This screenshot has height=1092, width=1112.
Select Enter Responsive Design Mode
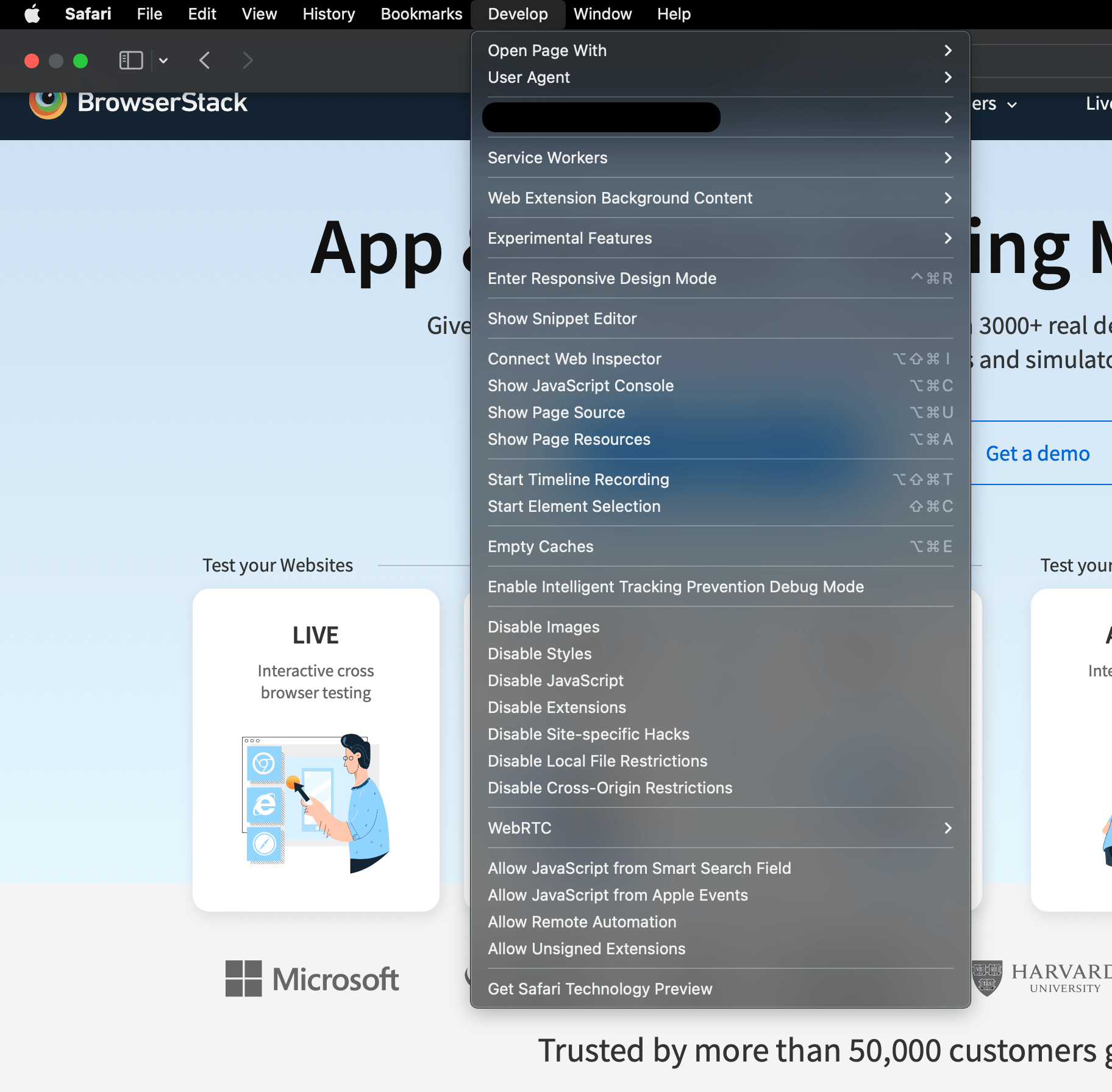coord(602,278)
